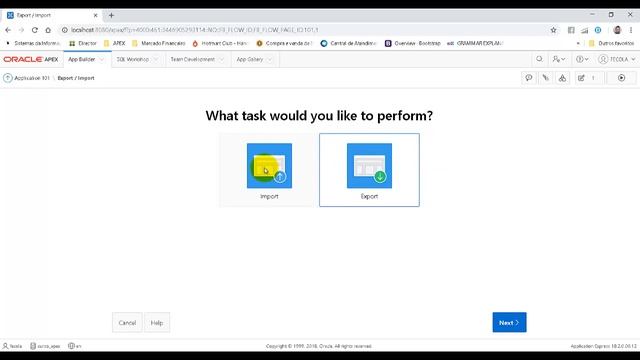Reload the current page
640x360 pixels.
[35, 30]
